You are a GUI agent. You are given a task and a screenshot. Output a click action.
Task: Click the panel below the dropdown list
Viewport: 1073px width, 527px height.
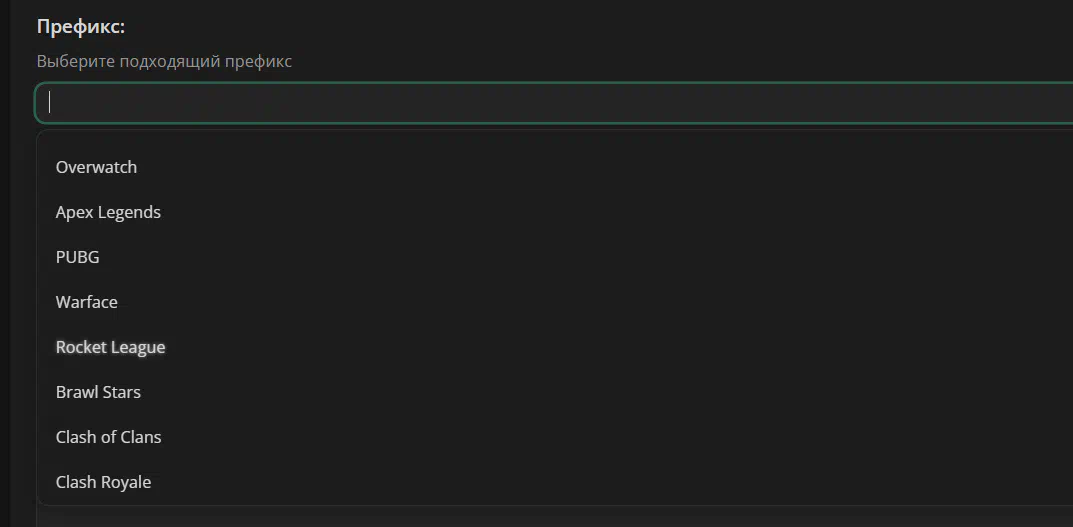coord(554,517)
